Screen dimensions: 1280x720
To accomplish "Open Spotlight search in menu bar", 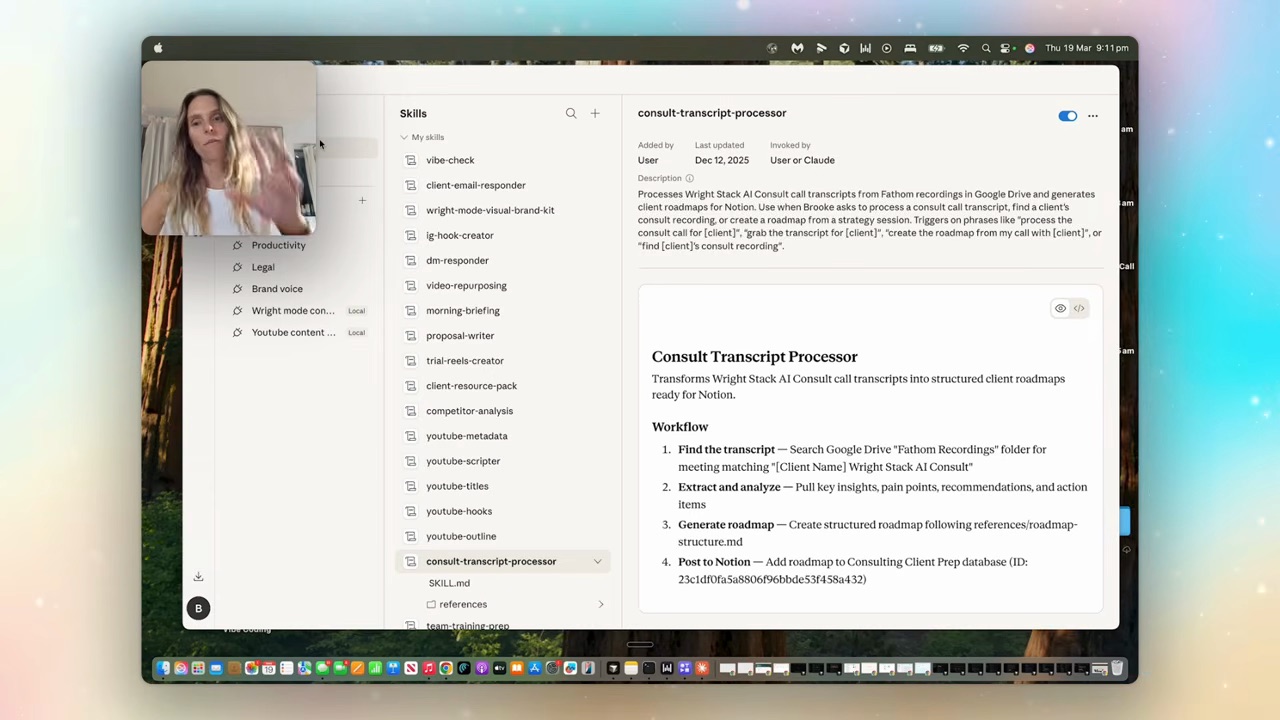I will [x=986, y=48].
